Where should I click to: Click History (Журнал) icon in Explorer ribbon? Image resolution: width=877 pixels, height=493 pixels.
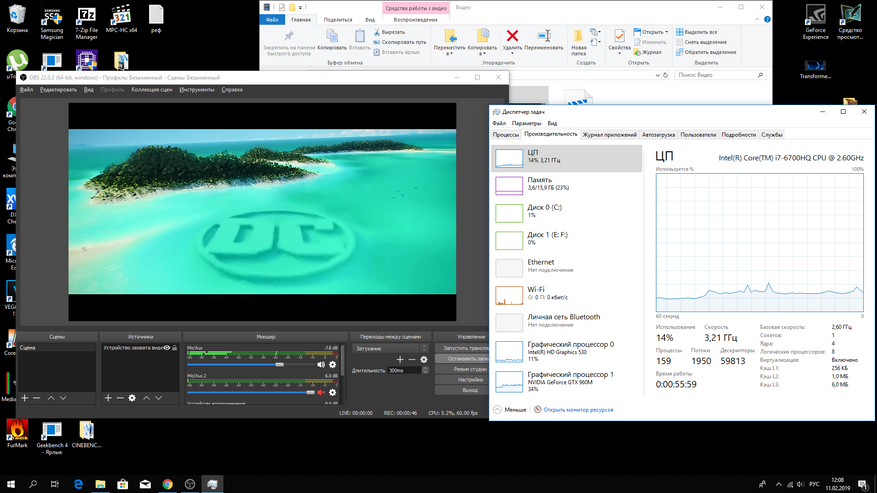(x=648, y=52)
